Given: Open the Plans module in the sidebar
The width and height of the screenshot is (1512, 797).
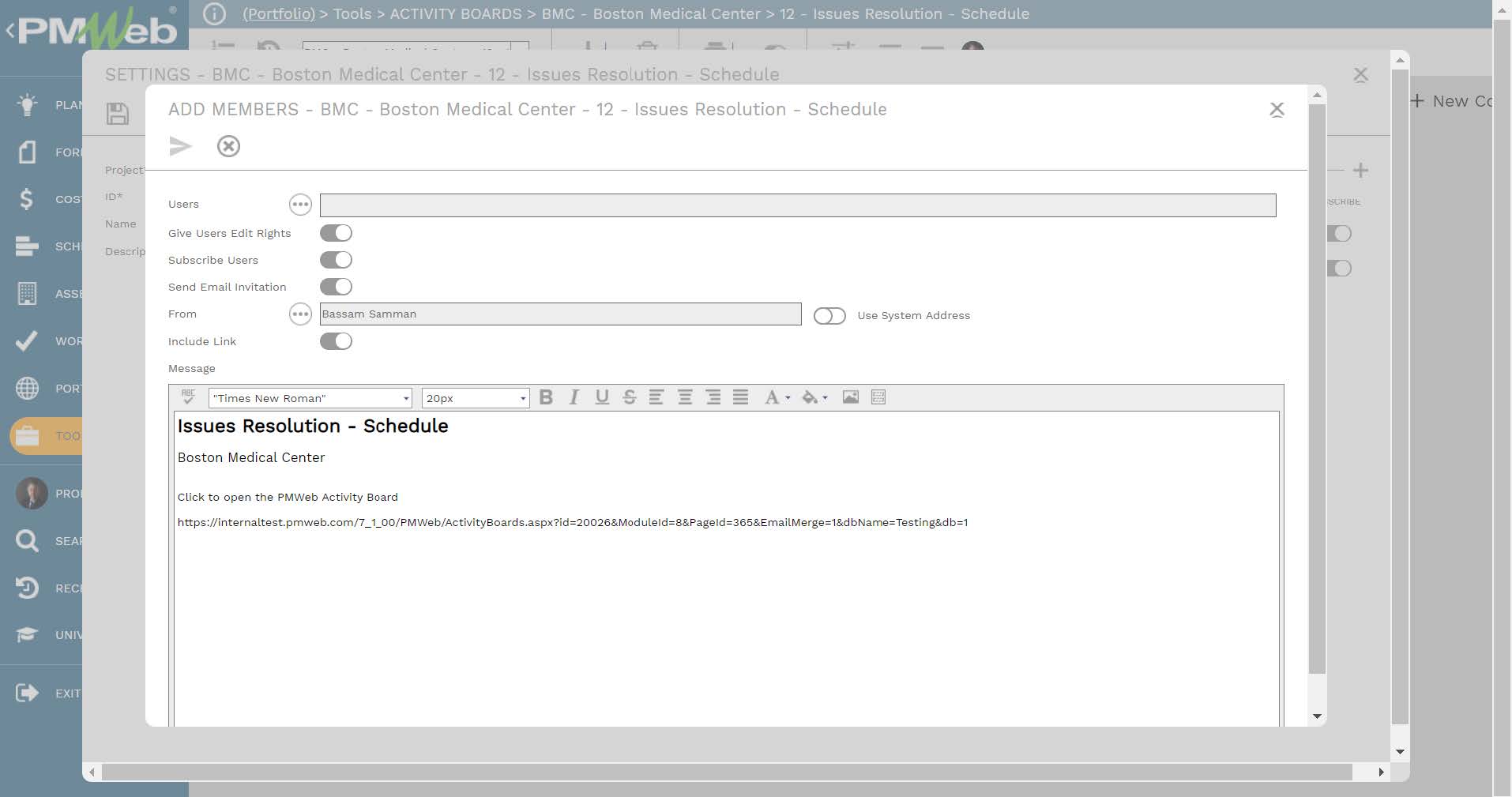Looking at the screenshot, I should (x=28, y=105).
